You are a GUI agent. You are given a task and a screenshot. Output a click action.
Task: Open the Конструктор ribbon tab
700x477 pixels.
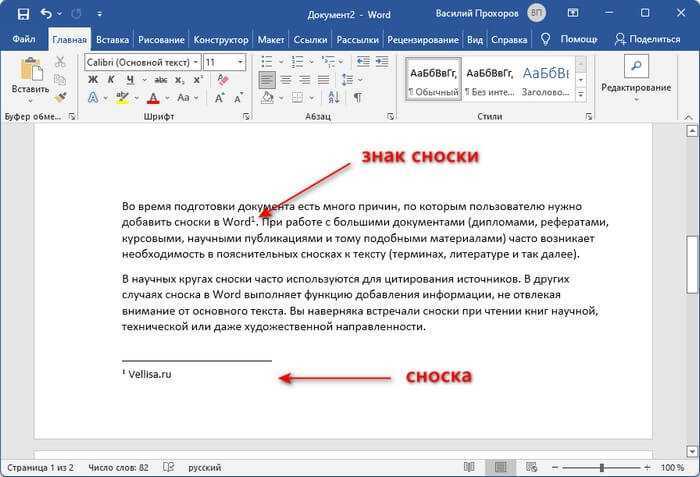(x=221, y=40)
